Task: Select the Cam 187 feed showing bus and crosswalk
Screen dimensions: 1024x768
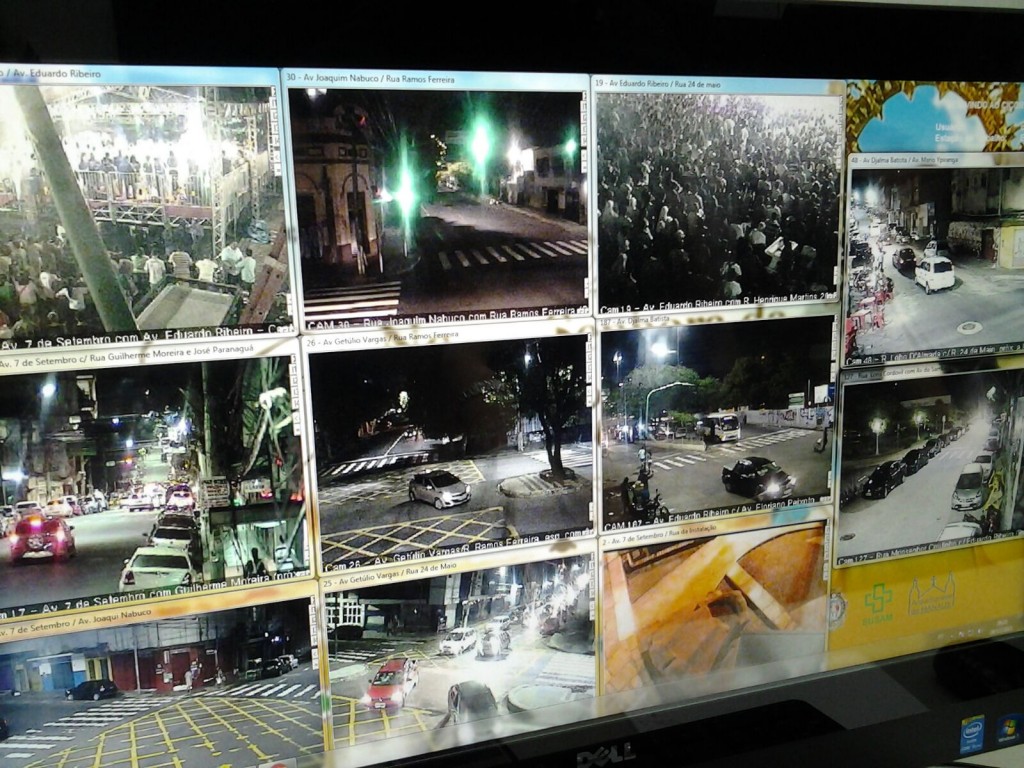Action: [717, 419]
